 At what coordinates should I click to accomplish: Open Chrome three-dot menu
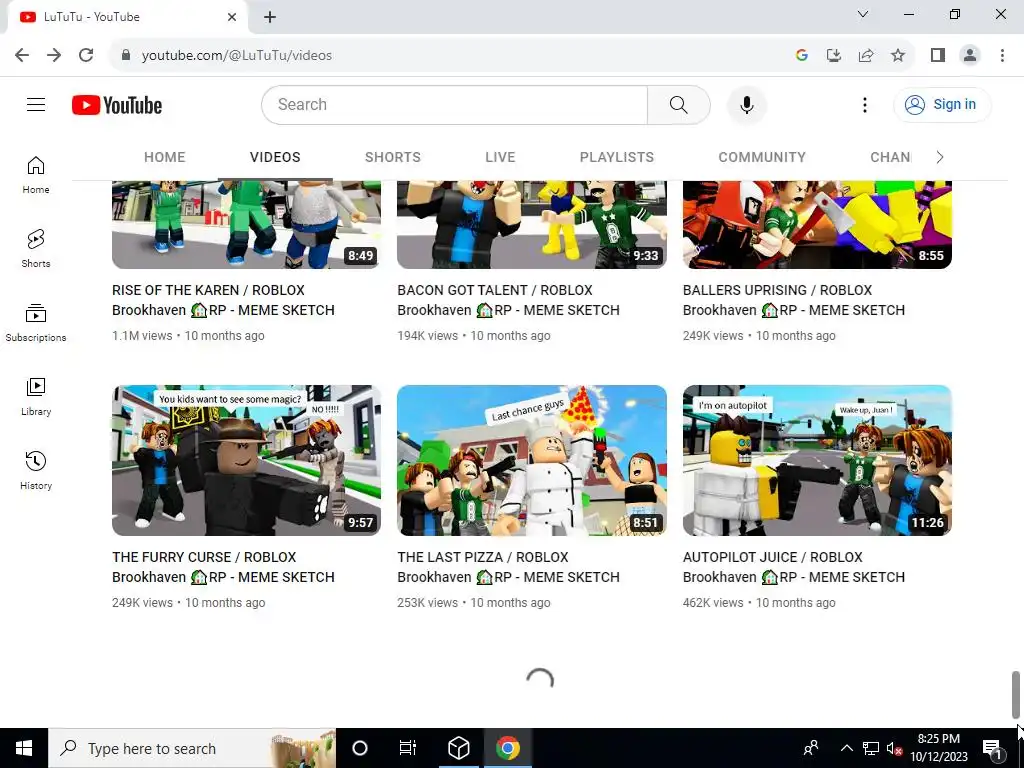[1002, 56]
